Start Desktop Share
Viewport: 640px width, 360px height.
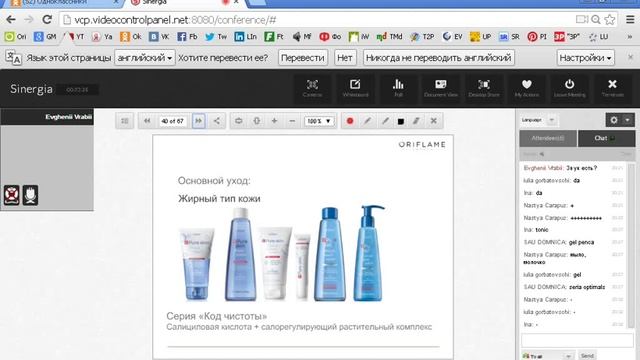(484, 88)
